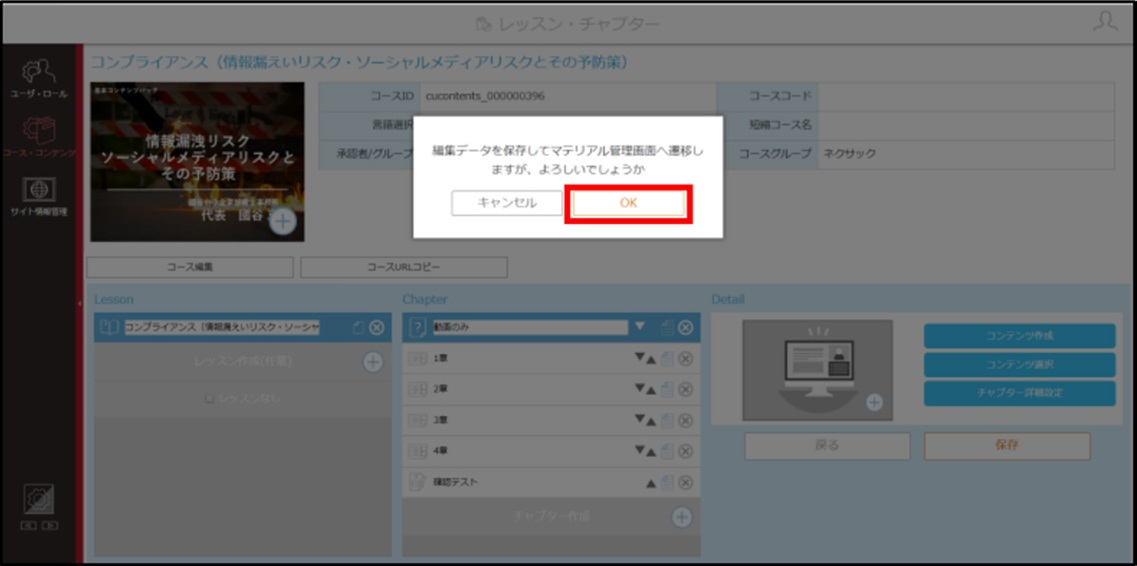Screen dimensions: 1137x566
Task: Move the 1章 chapter up with up arrow
Action: coord(651,359)
